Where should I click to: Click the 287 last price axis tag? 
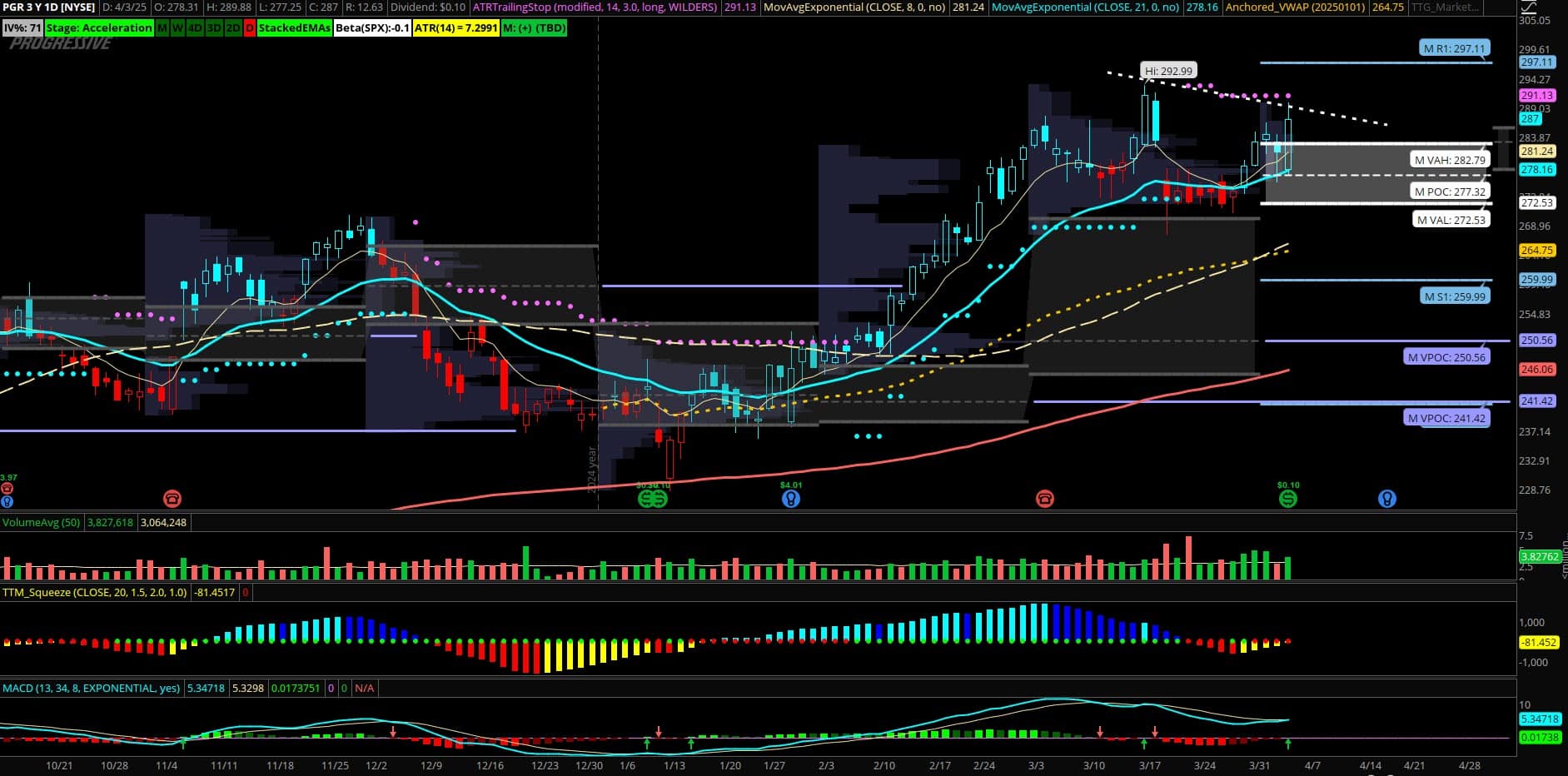tap(1531, 119)
